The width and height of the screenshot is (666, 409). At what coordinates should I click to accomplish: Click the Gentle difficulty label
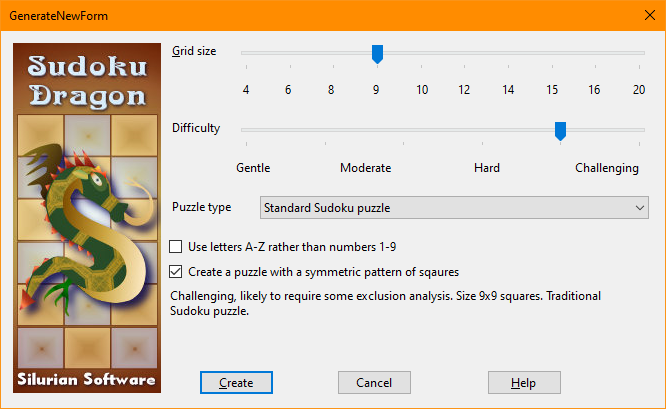[x=253, y=168]
